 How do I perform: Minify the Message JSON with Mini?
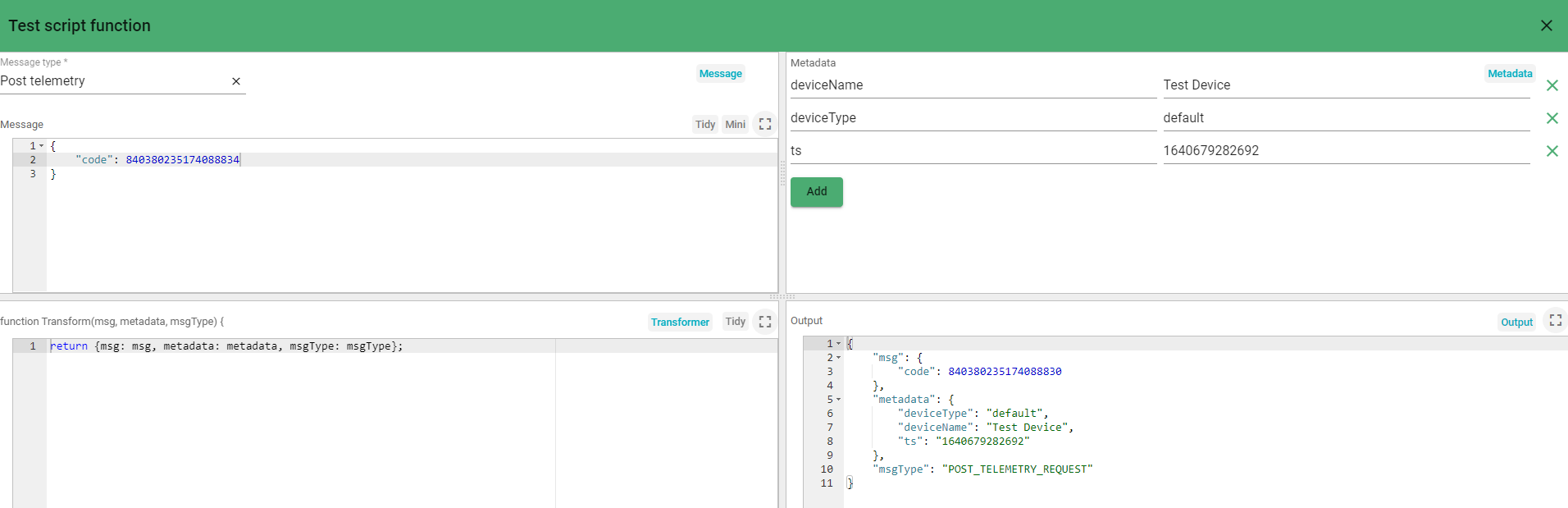pos(736,125)
